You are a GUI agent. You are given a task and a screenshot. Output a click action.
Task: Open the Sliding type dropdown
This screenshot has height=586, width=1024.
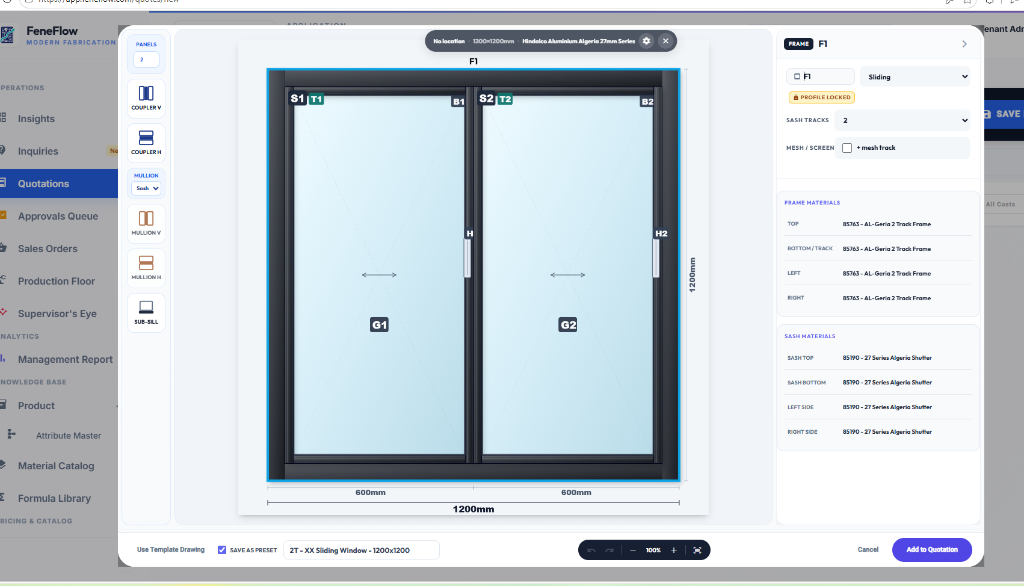click(916, 77)
